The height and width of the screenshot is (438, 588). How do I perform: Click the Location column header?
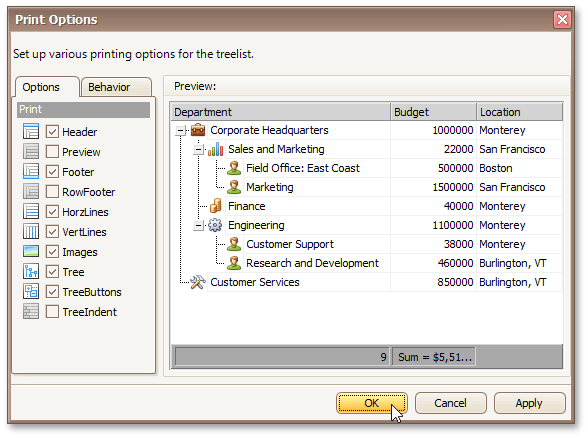coord(519,112)
